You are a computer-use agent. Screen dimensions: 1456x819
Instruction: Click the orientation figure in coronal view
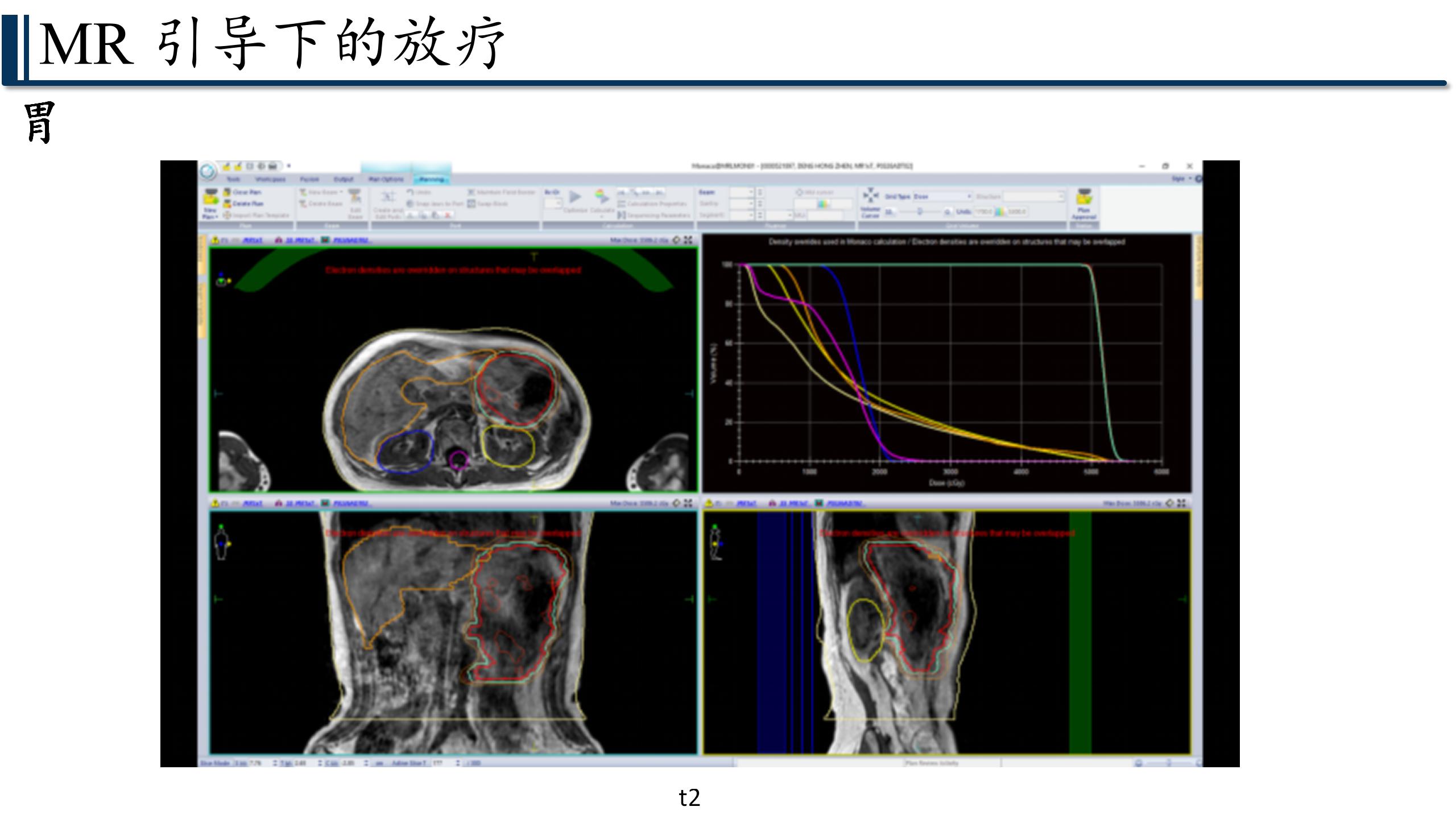point(221,543)
